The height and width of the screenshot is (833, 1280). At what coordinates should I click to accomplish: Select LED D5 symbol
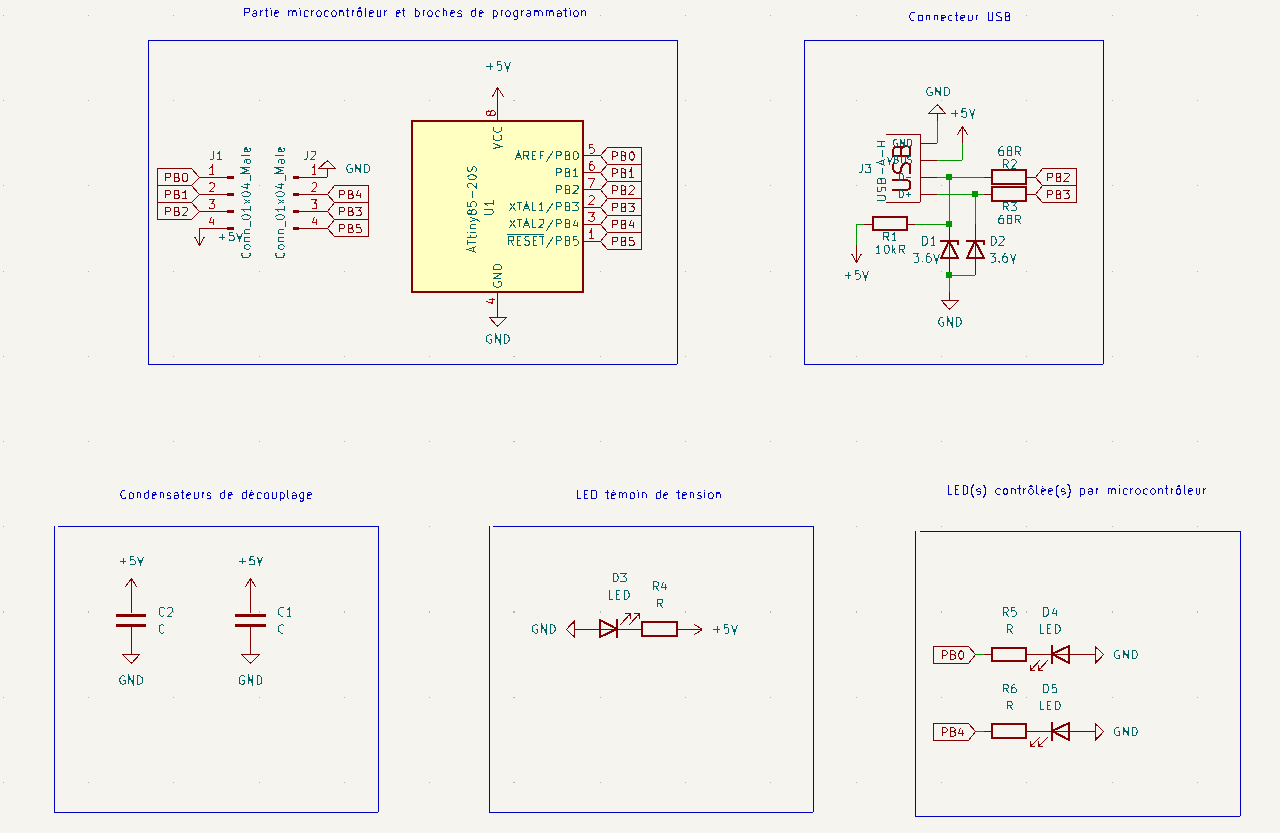click(1059, 732)
